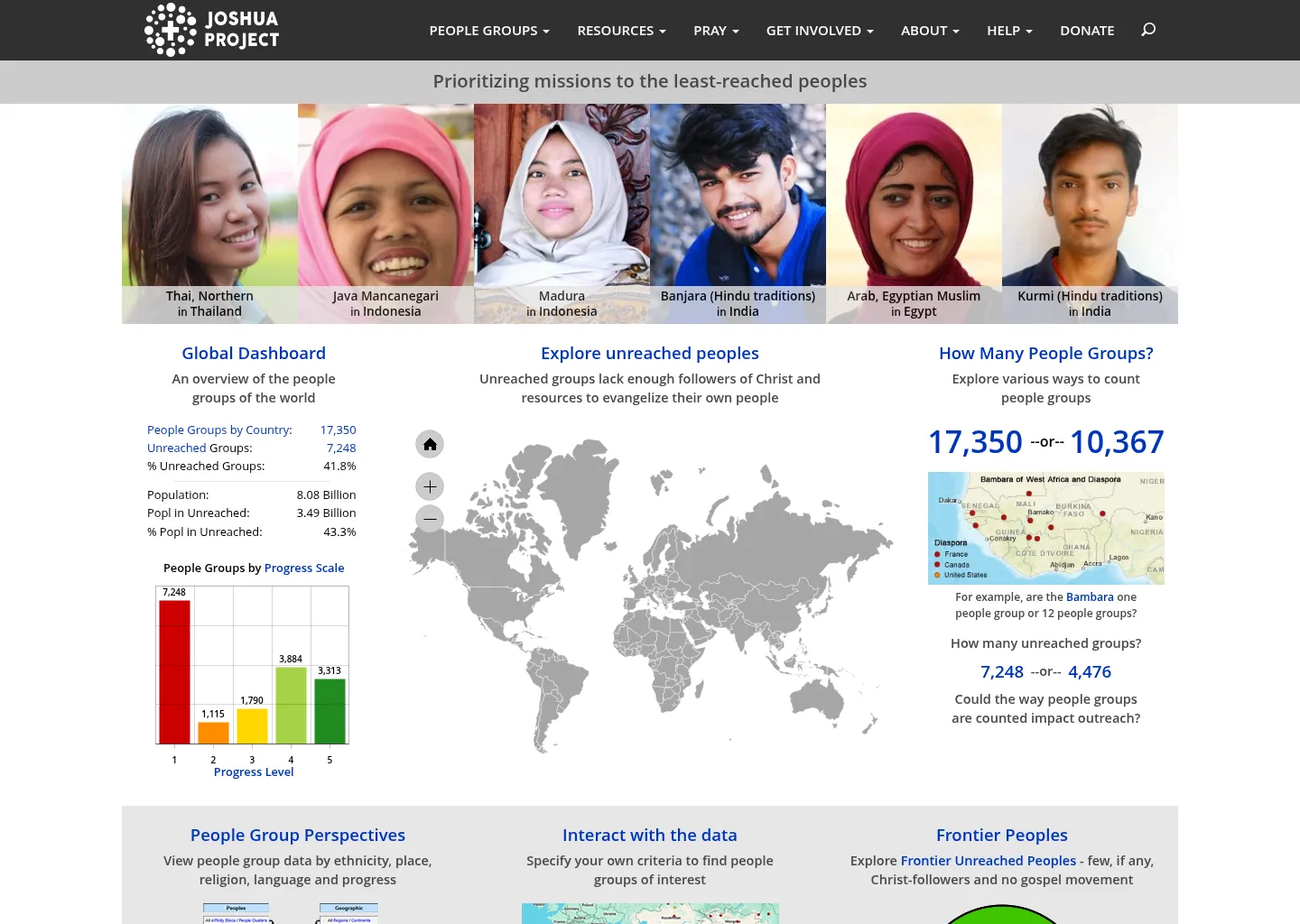Open the Global Dashboard heading link

pos(254,354)
